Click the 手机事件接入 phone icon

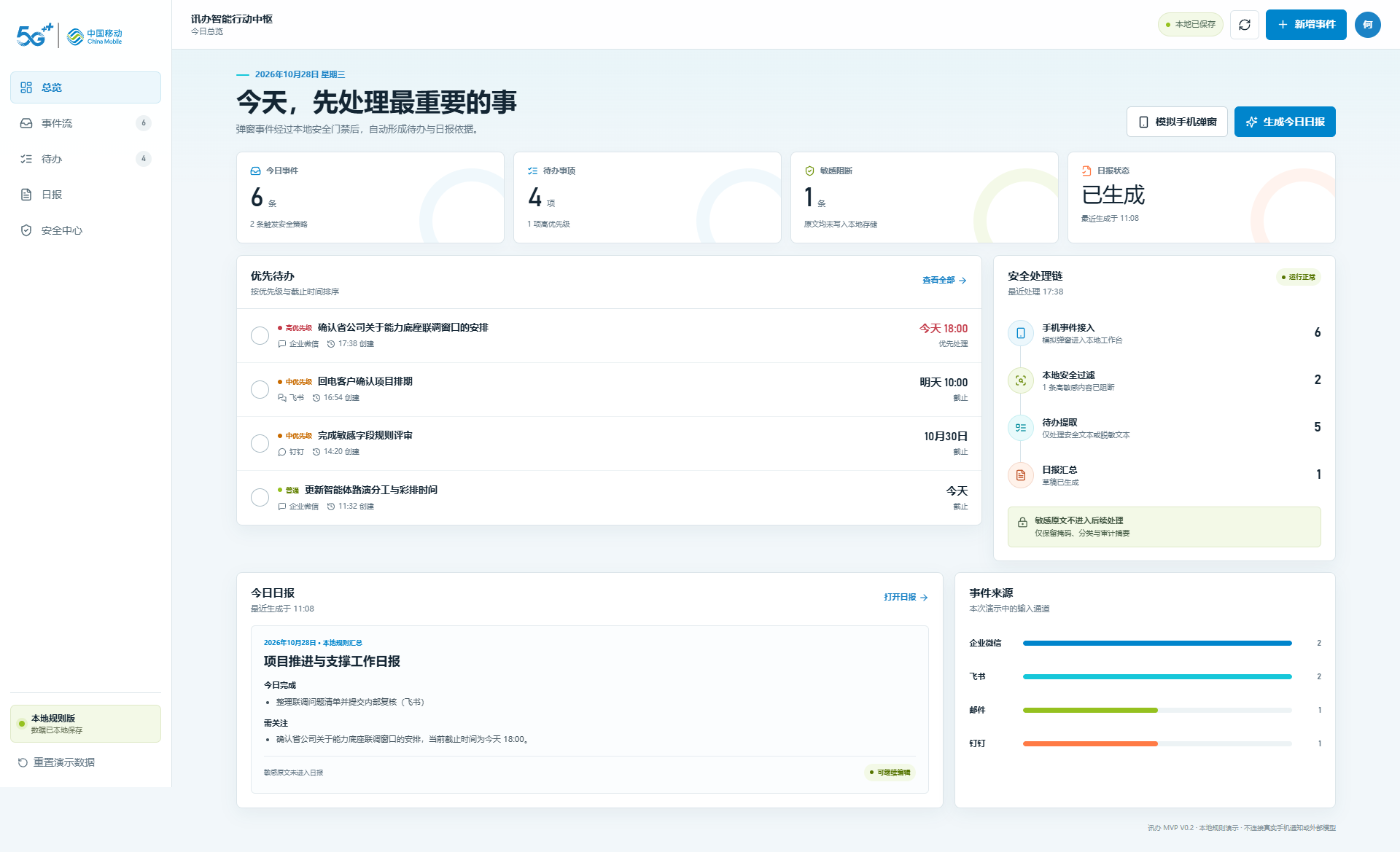coord(1021,333)
